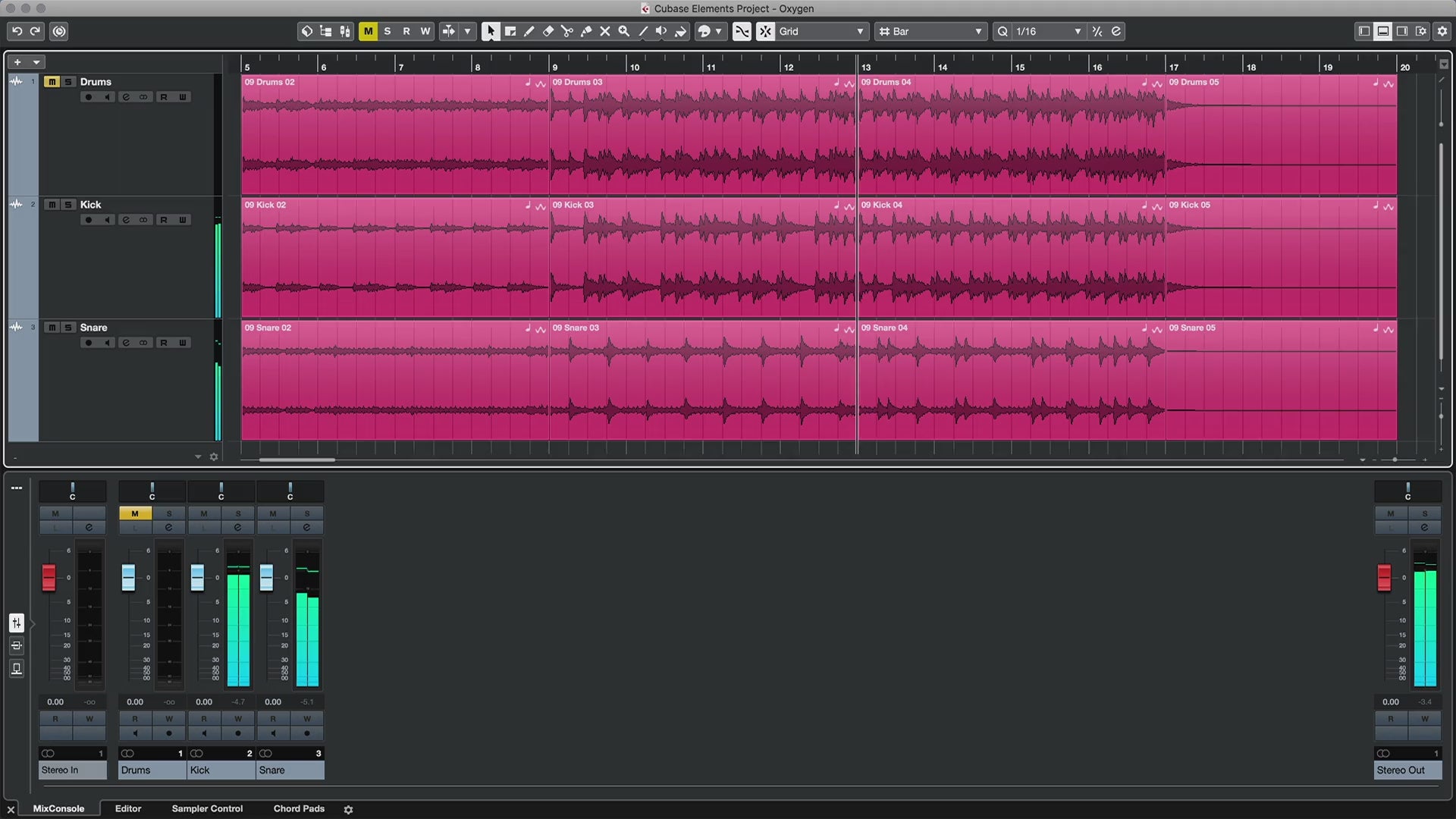Image resolution: width=1456 pixels, height=819 pixels.
Task: Click the Undo arrow icon
Action: [17, 31]
